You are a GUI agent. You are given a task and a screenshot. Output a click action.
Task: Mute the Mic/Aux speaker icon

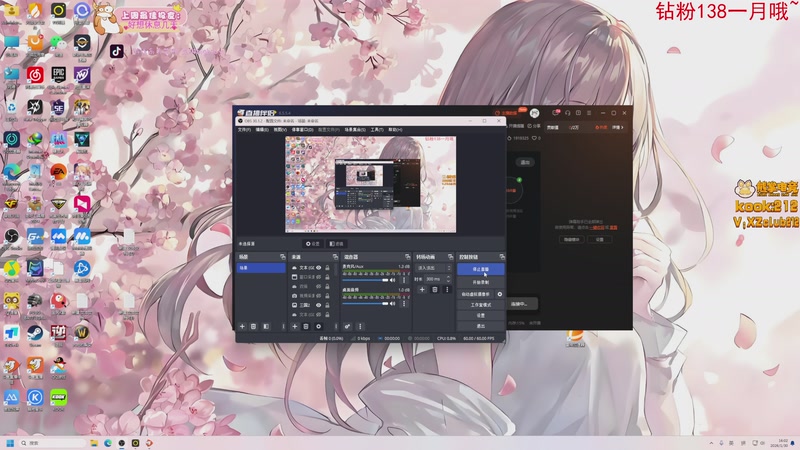tap(392, 280)
